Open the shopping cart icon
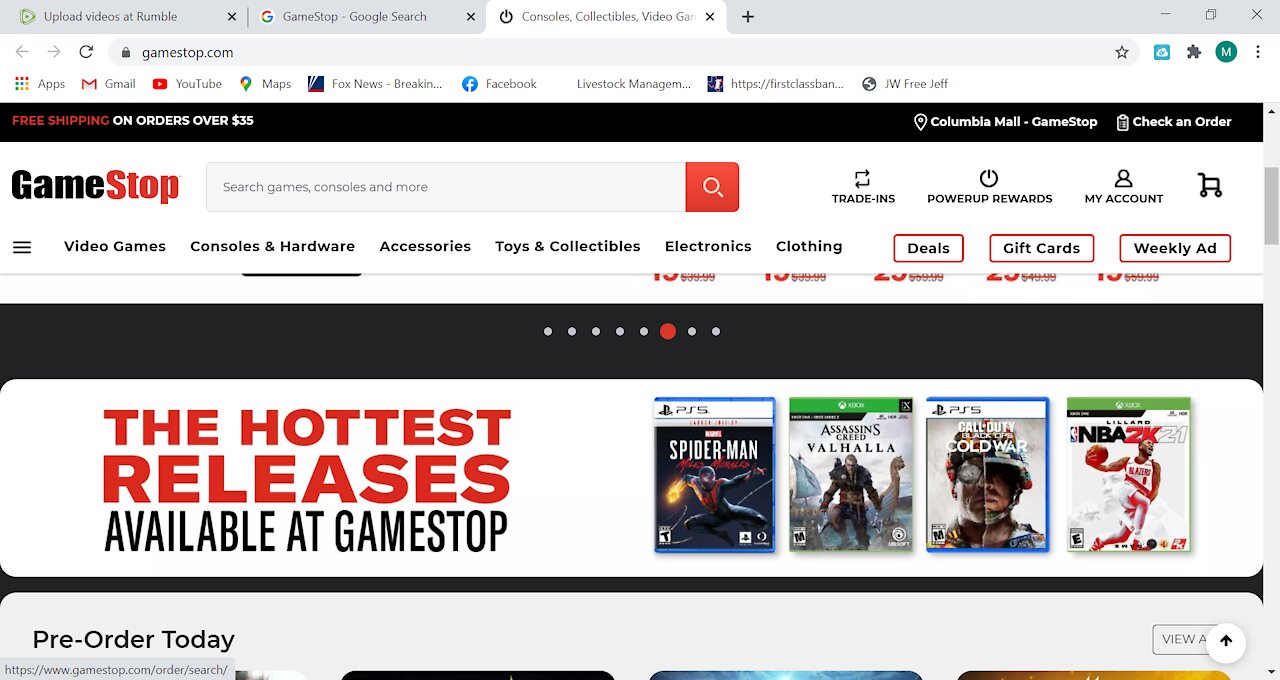This screenshot has height=680, width=1280. (x=1210, y=185)
